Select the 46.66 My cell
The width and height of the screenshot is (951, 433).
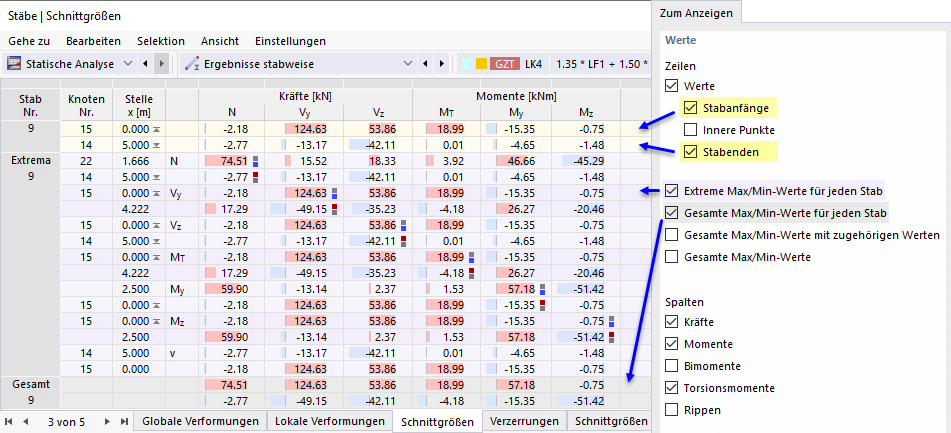517,161
